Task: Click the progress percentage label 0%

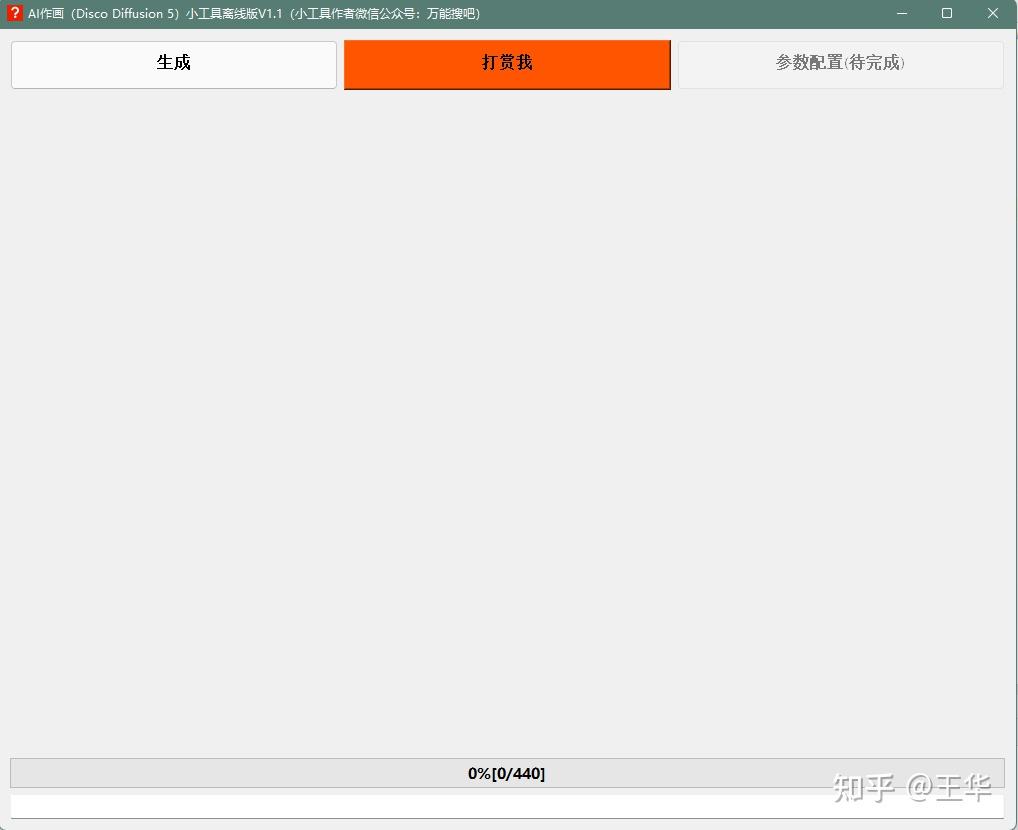Action: tap(477, 772)
